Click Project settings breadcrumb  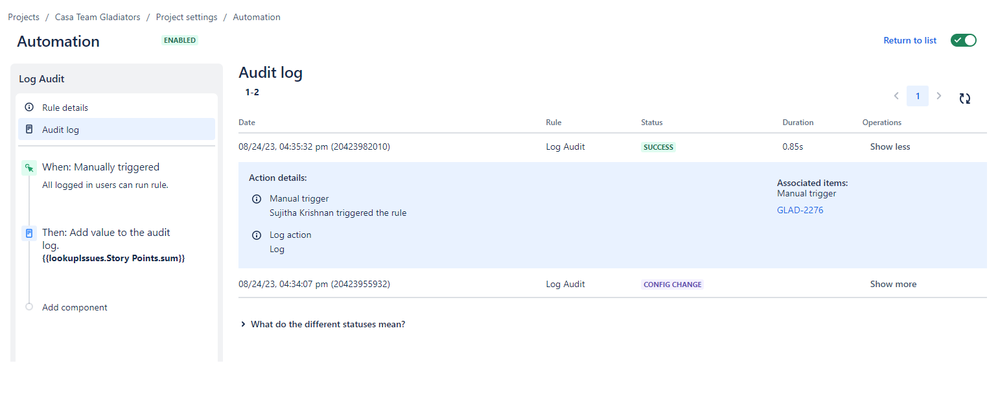click(x=186, y=17)
